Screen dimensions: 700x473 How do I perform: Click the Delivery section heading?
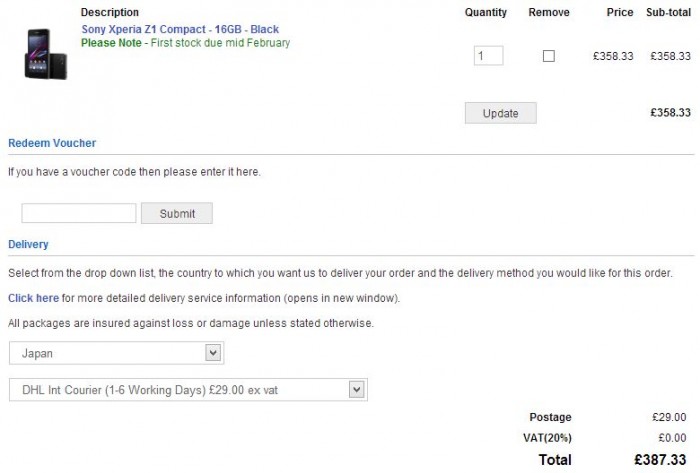(x=28, y=244)
